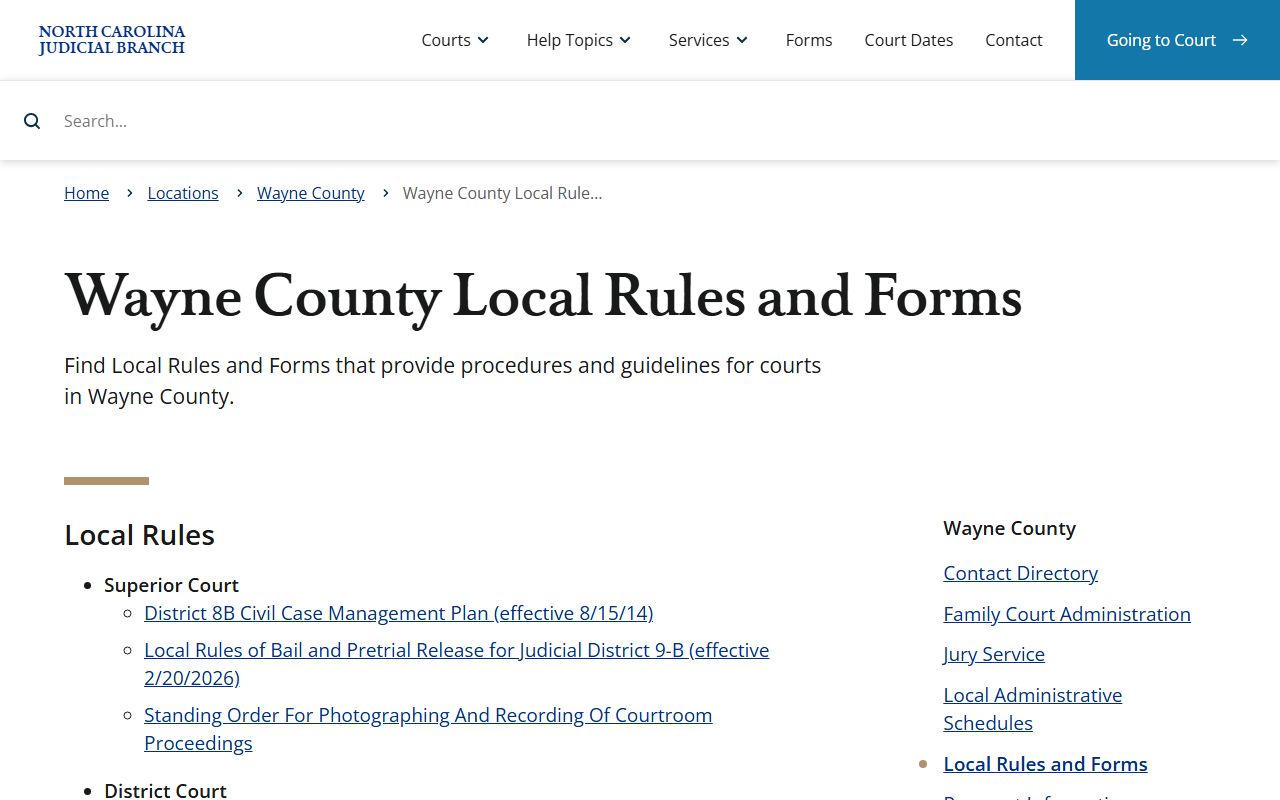The width and height of the screenshot is (1280, 800).
Task: Open Local Rules of Bail and Pretrial Release
Action: click(x=457, y=664)
